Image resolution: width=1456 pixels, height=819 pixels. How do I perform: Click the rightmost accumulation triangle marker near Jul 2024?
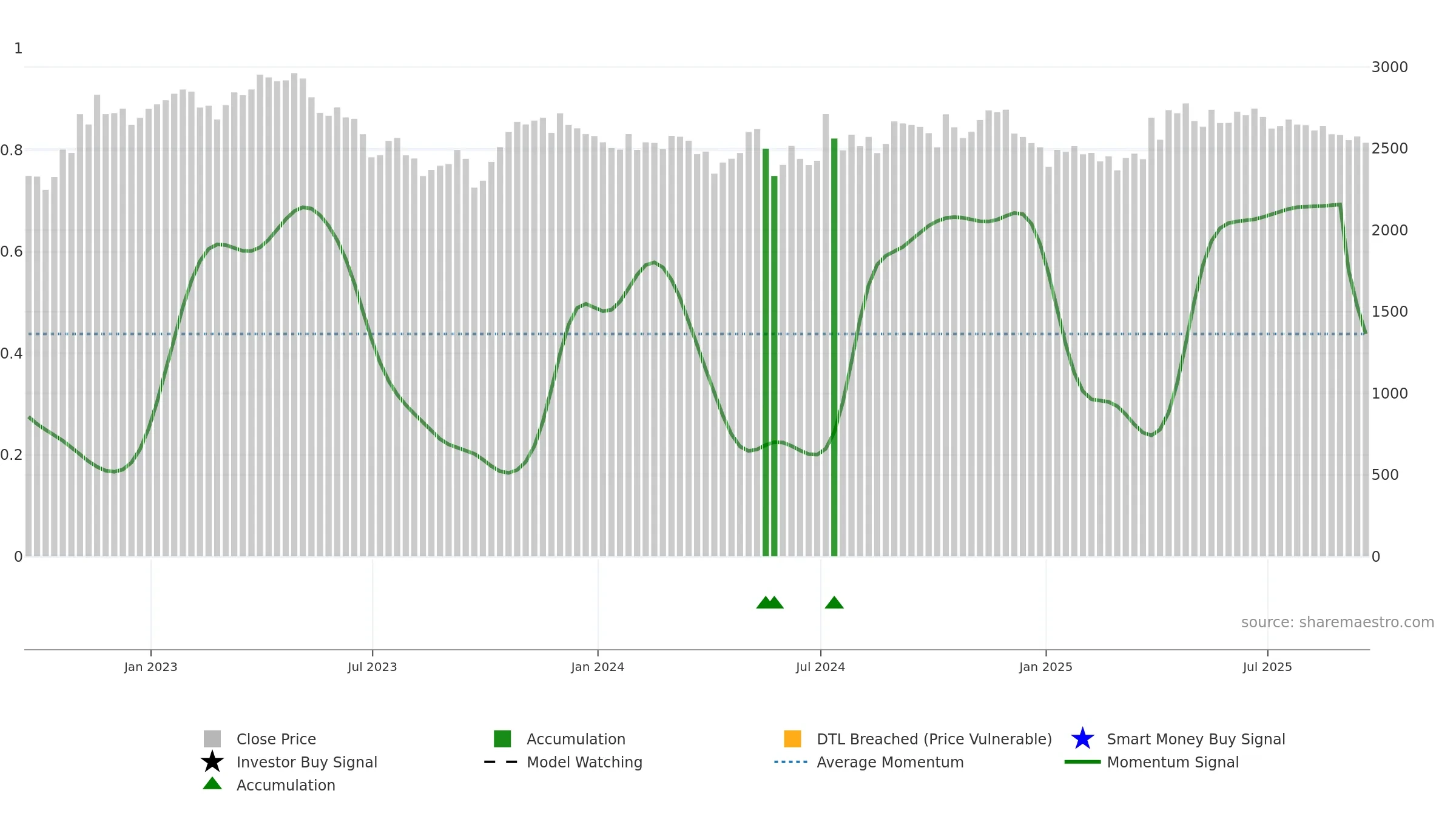coord(834,602)
